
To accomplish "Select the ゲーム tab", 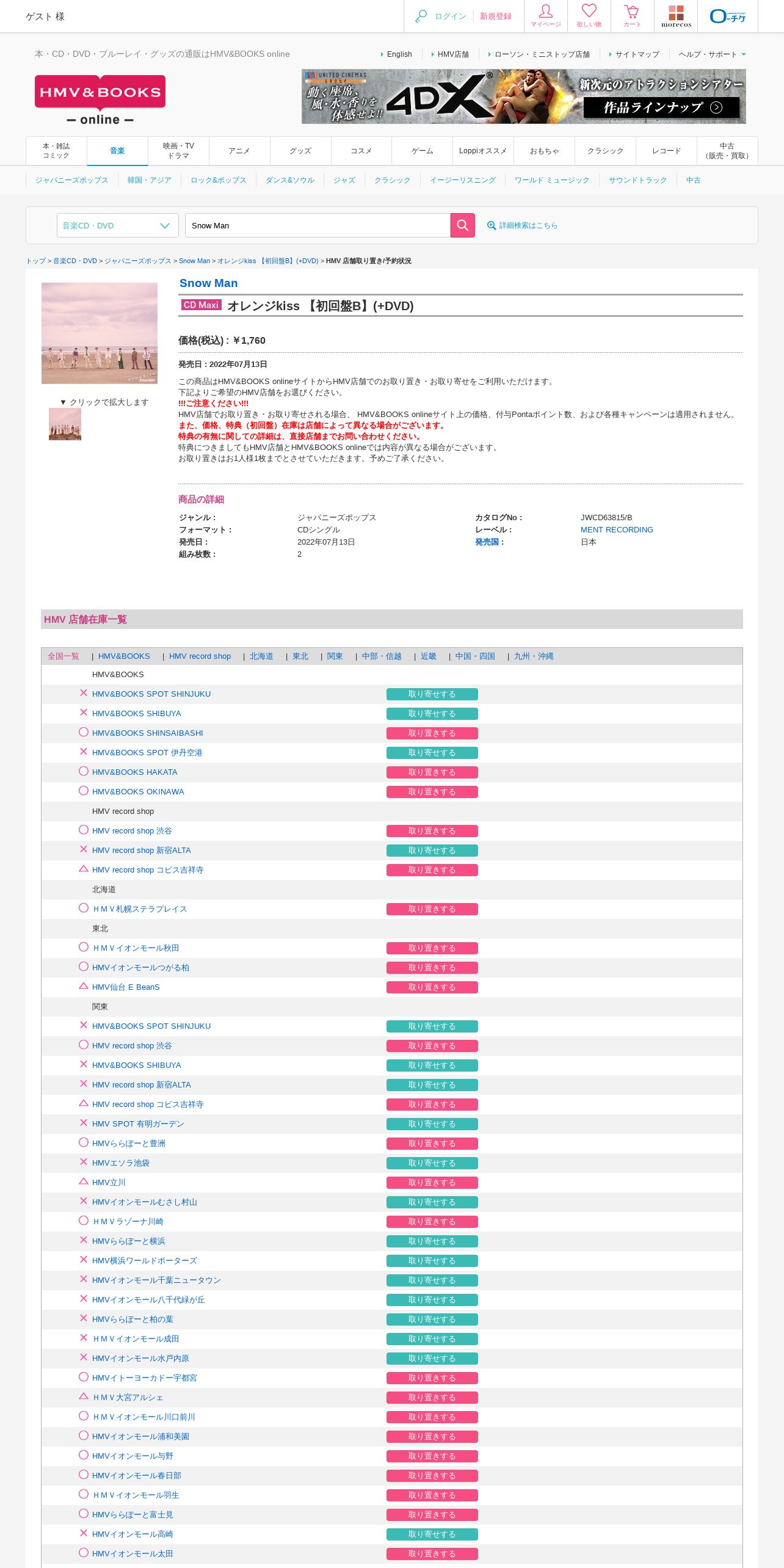I will (x=422, y=151).
